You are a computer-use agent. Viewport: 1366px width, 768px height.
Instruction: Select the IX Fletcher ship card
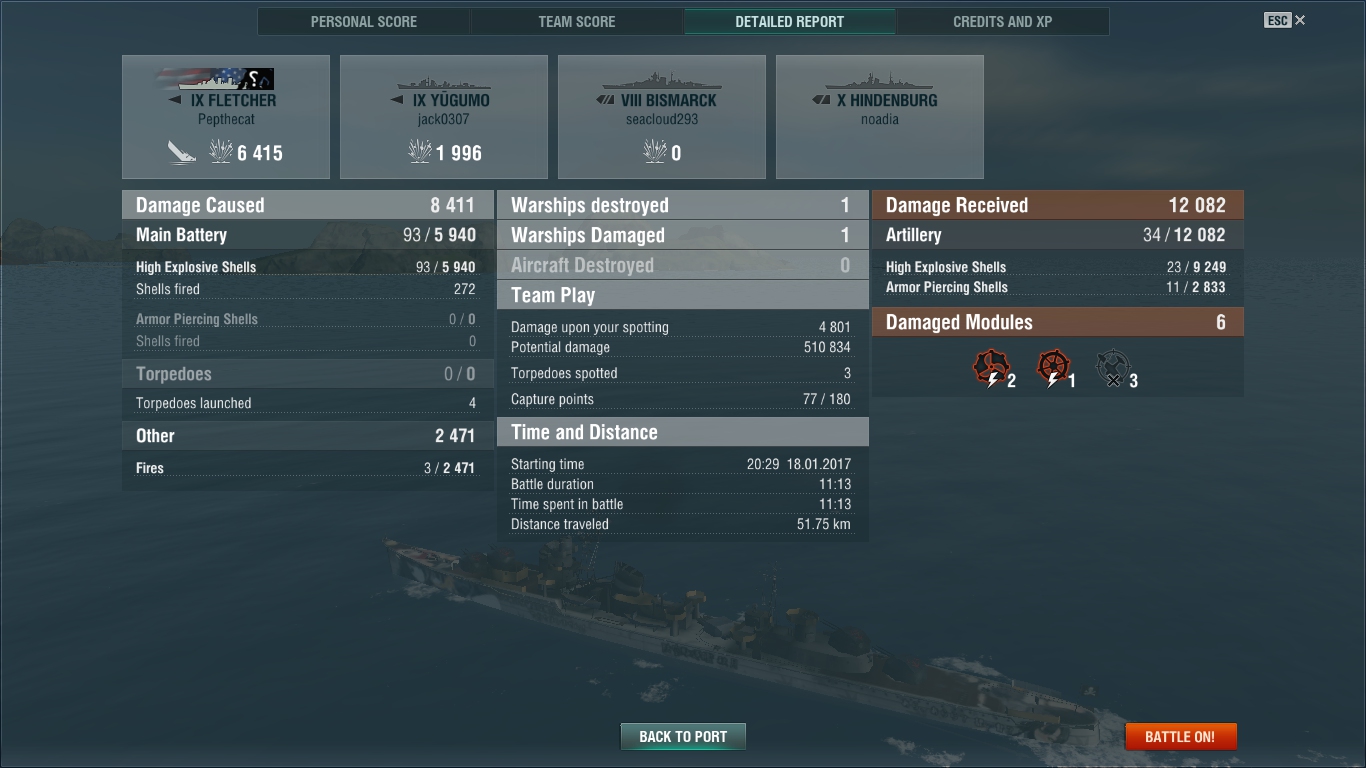(226, 117)
